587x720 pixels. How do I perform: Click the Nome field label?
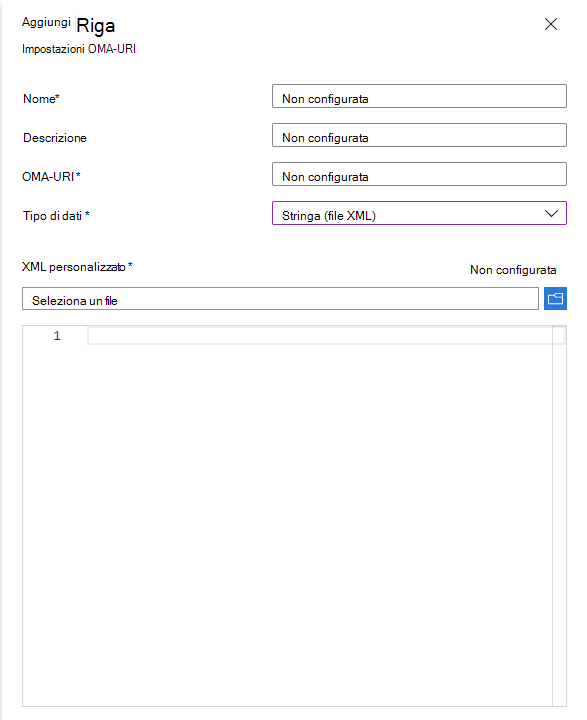41,99
